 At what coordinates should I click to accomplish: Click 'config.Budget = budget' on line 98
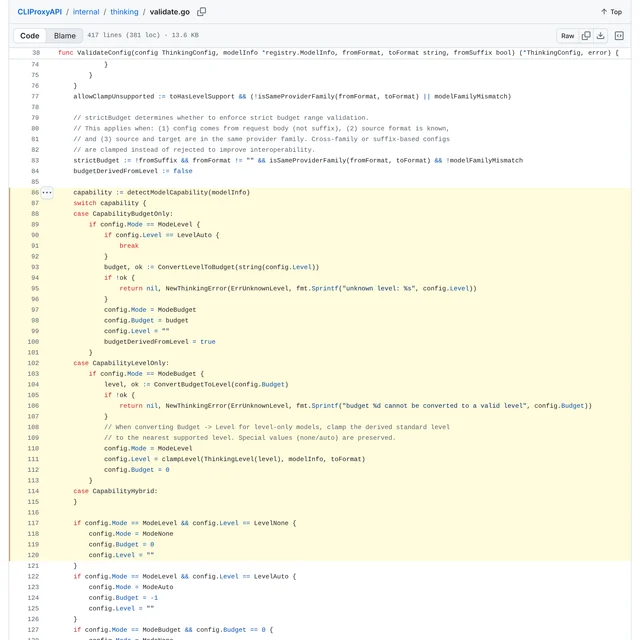click(146, 320)
